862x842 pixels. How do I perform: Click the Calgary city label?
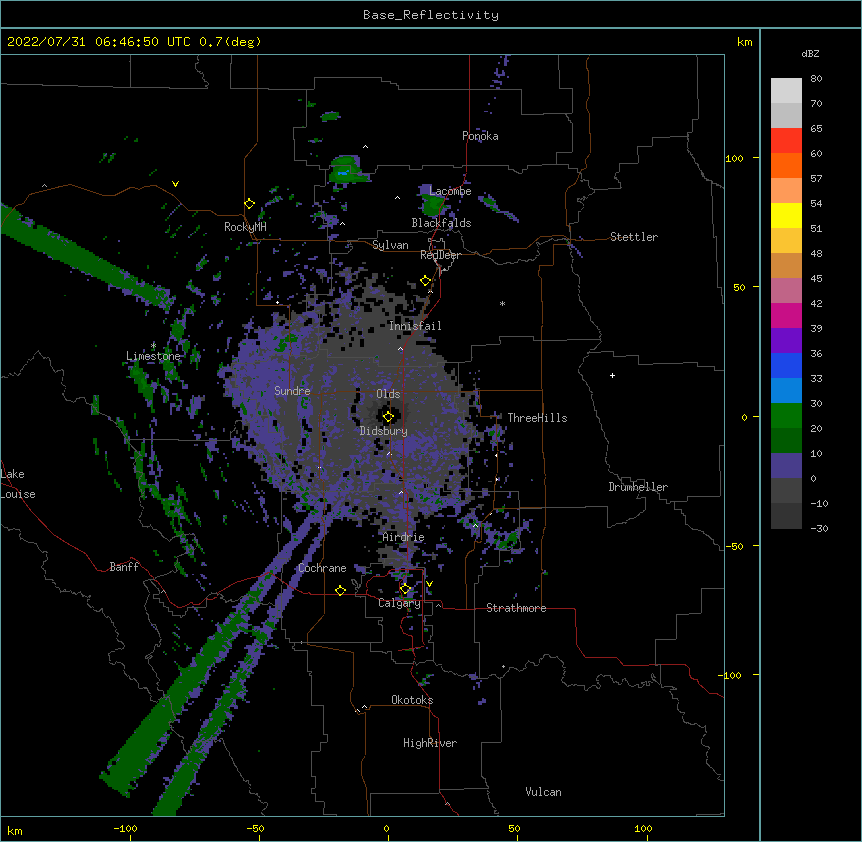(399, 603)
